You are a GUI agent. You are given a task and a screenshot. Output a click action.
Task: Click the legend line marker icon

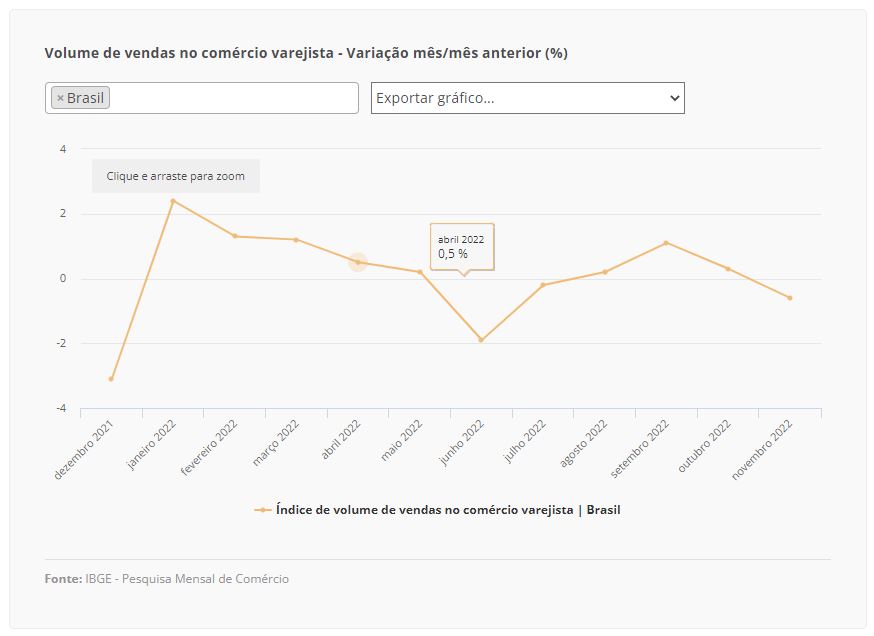tap(263, 510)
